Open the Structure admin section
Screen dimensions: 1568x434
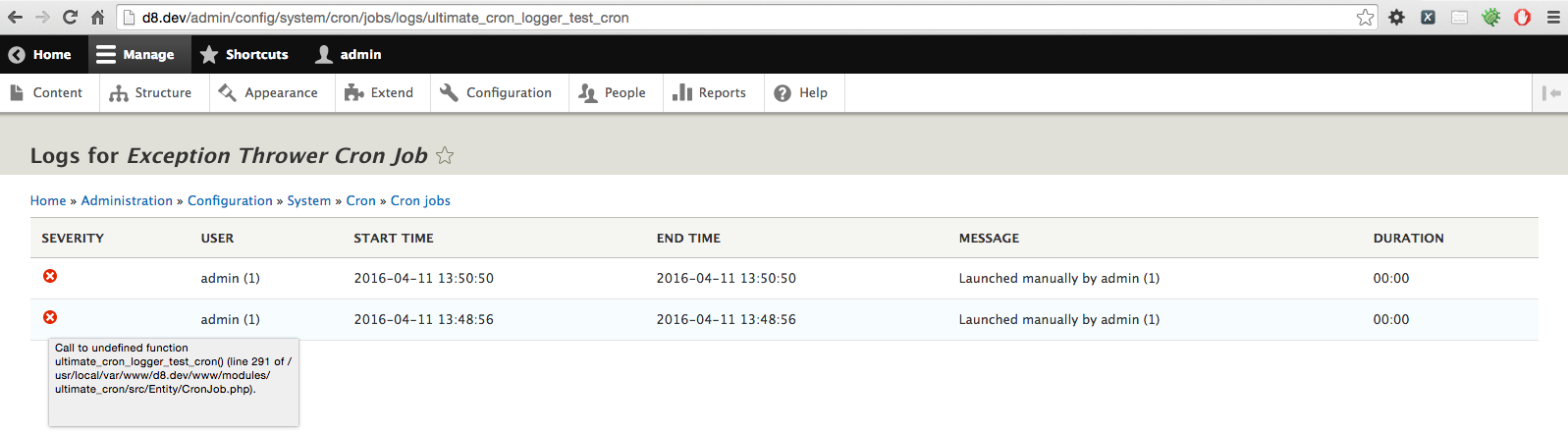[x=150, y=93]
